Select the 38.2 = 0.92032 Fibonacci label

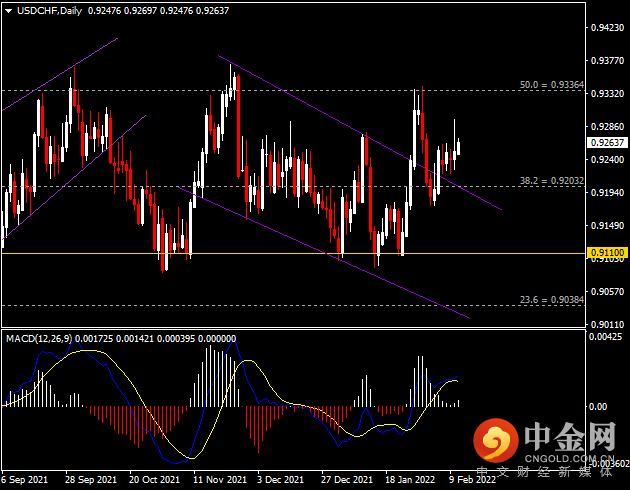(x=552, y=181)
